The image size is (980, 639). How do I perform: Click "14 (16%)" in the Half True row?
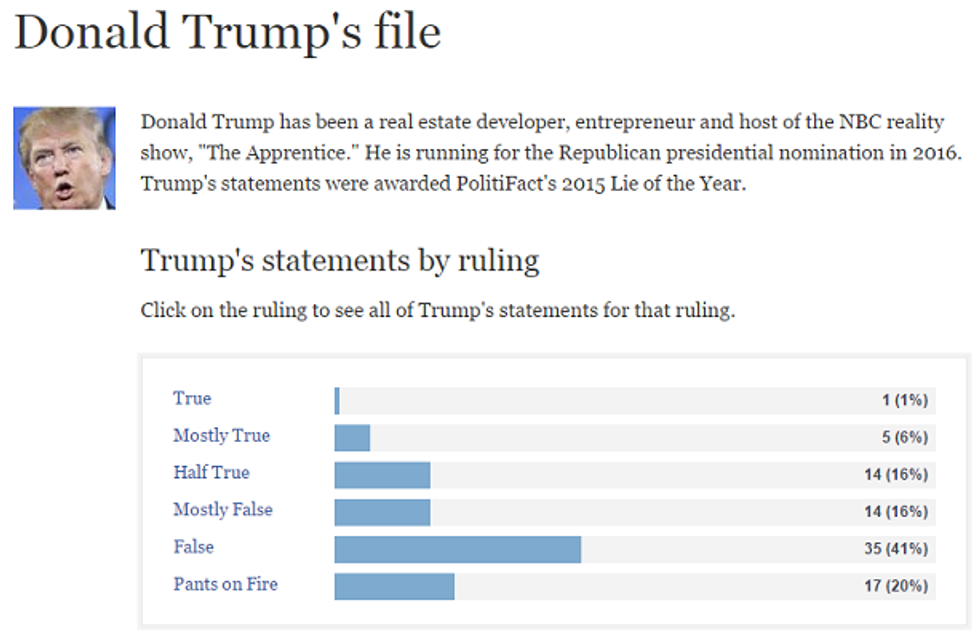click(896, 475)
